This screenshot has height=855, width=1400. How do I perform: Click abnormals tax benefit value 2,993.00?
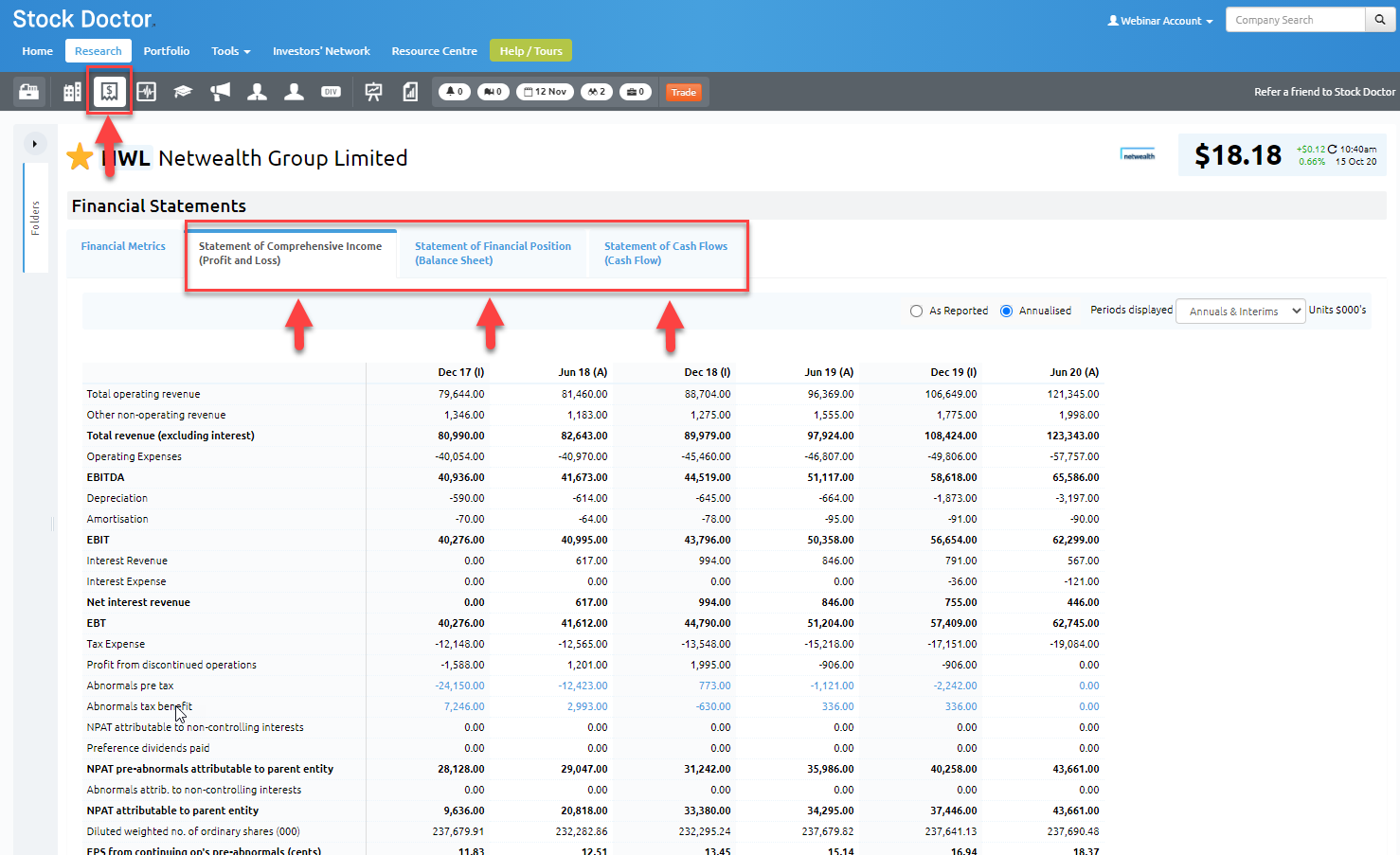[x=587, y=706]
